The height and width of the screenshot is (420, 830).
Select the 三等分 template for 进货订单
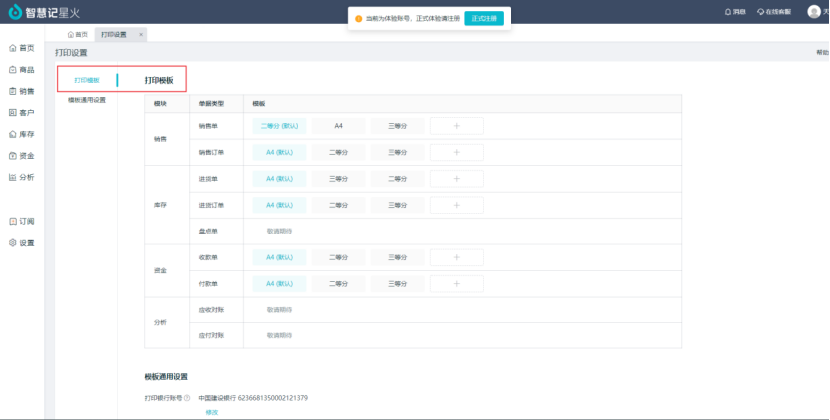pyautogui.click(x=398, y=205)
